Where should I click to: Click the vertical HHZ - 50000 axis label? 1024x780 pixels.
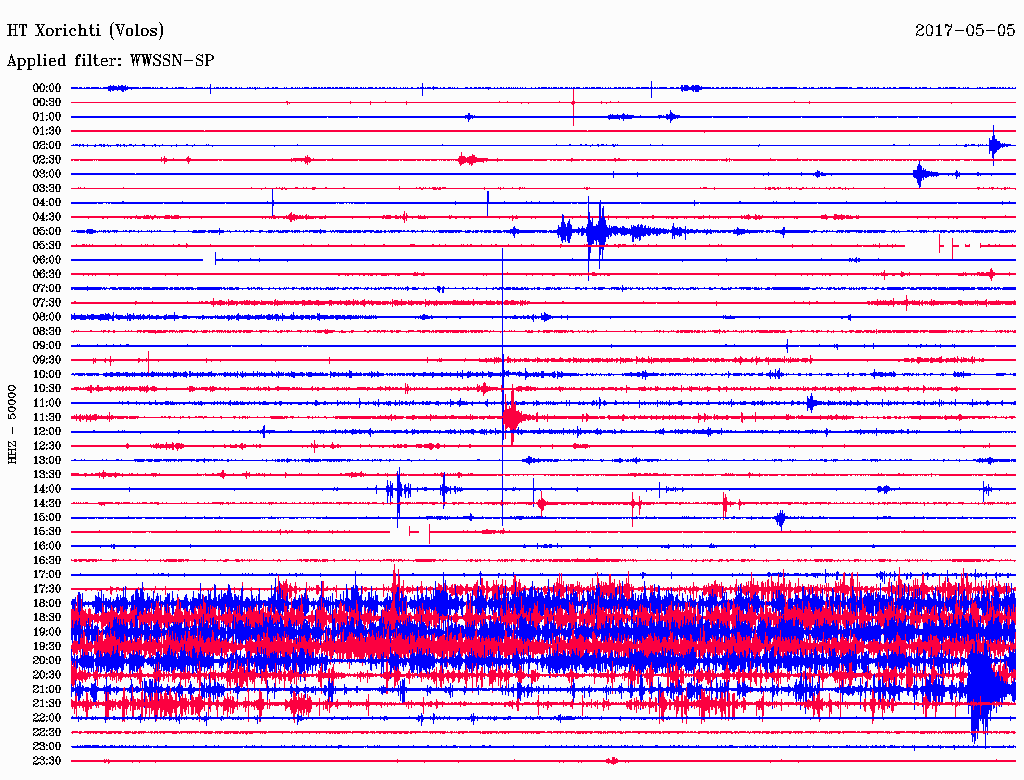point(13,423)
